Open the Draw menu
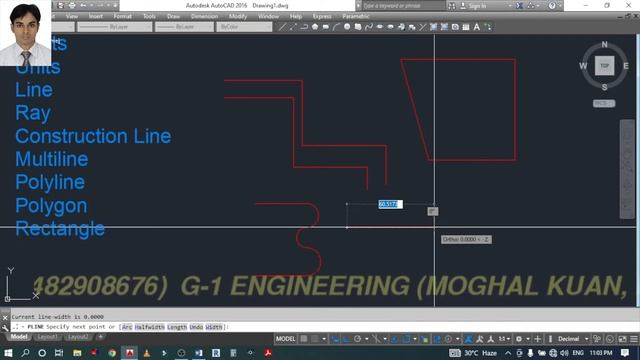The image size is (640, 360). [x=173, y=16]
